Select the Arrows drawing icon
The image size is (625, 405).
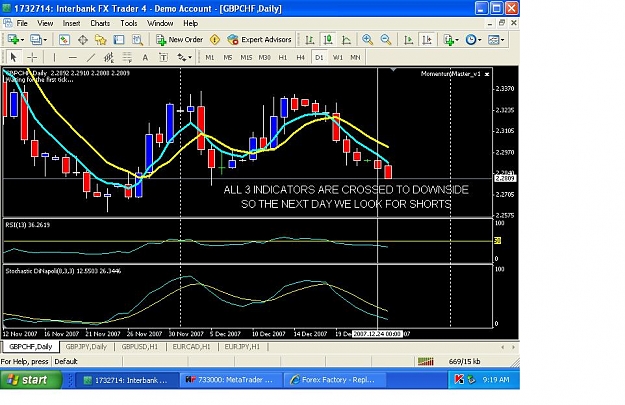pyautogui.click(x=181, y=57)
